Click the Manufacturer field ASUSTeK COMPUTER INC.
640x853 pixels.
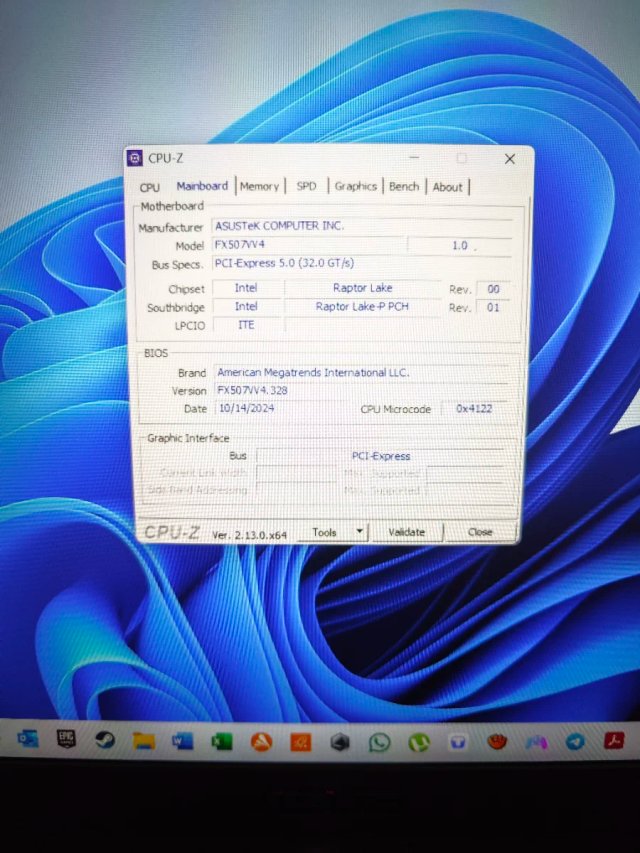(x=361, y=226)
